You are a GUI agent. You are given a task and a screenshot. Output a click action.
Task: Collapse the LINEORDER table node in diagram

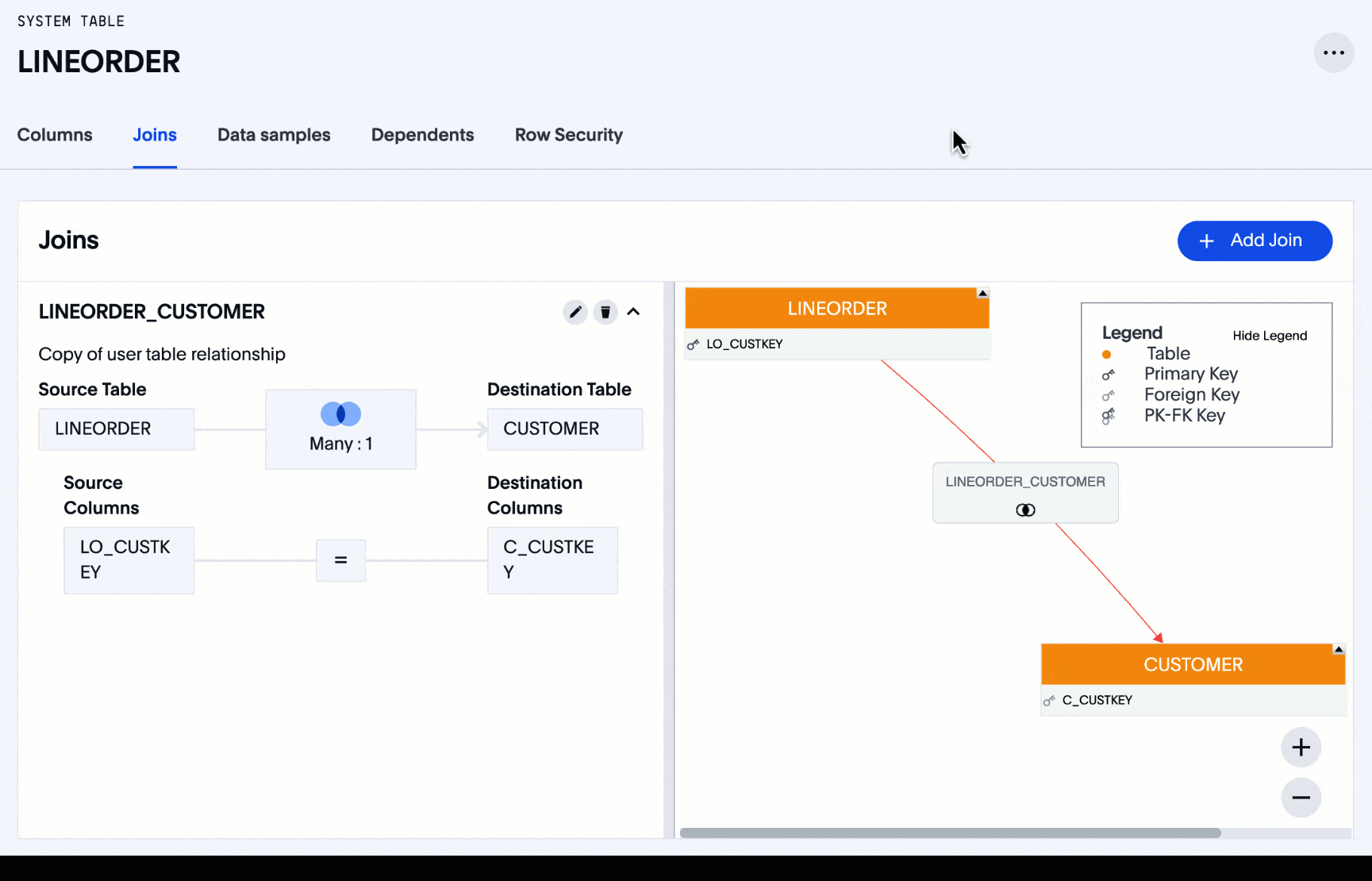(982, 294)
